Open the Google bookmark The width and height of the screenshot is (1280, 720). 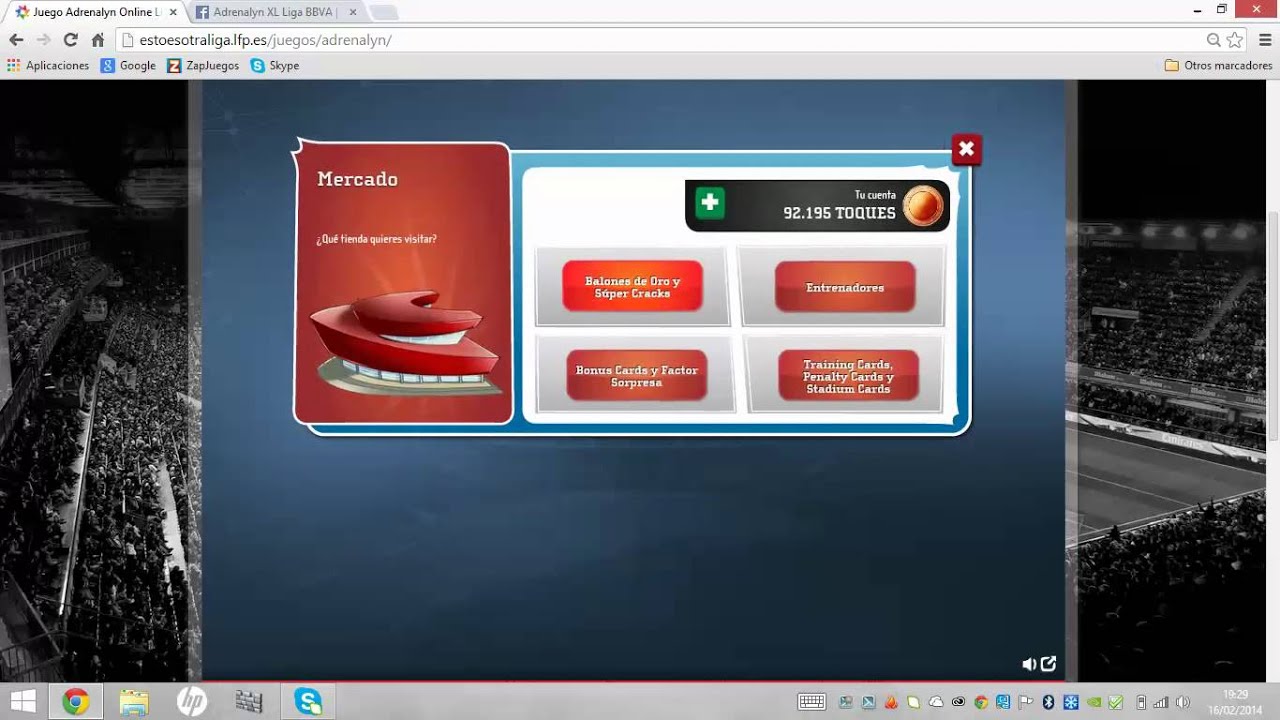pos(129,65)
